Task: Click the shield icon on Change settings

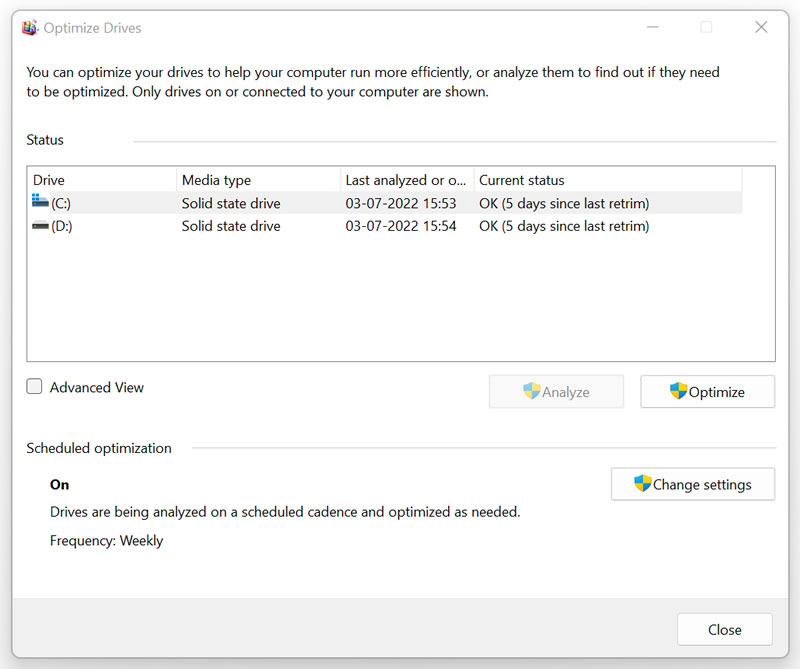Action: click(x=642, y=484)
